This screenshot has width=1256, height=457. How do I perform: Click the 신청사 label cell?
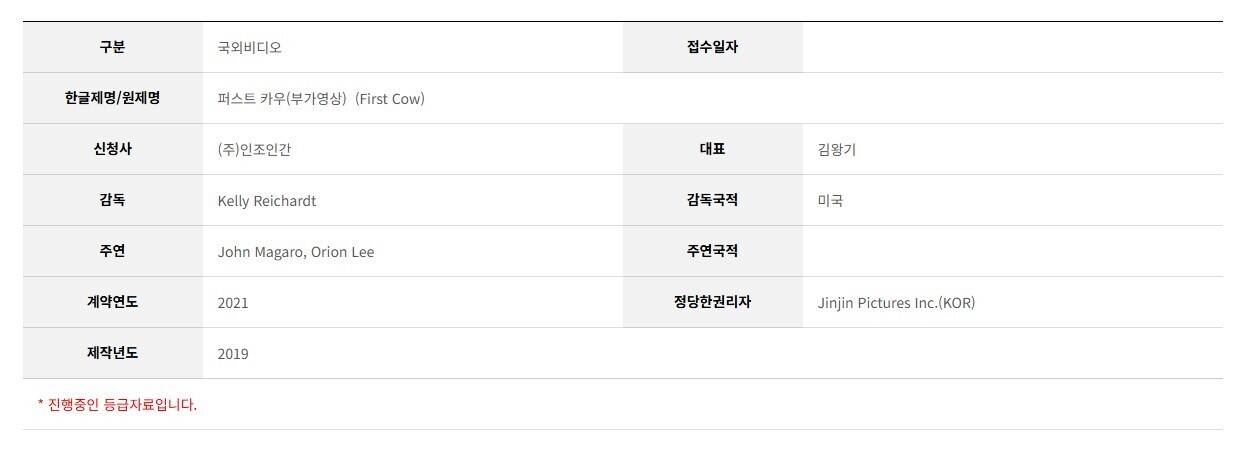(113, 149)
